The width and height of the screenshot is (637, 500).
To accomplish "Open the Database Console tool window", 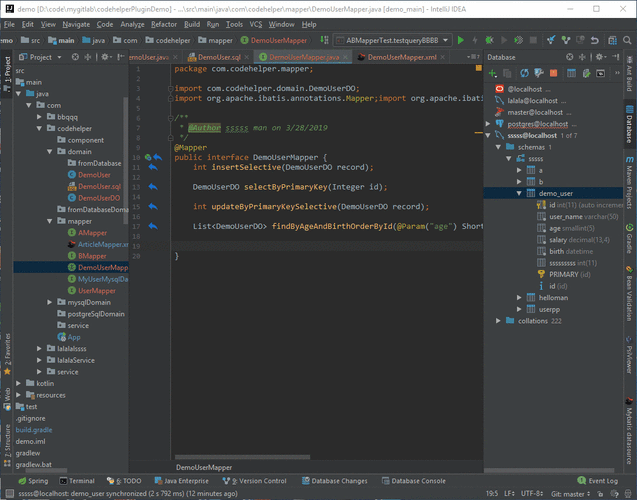I will click(x=414, y=481).
